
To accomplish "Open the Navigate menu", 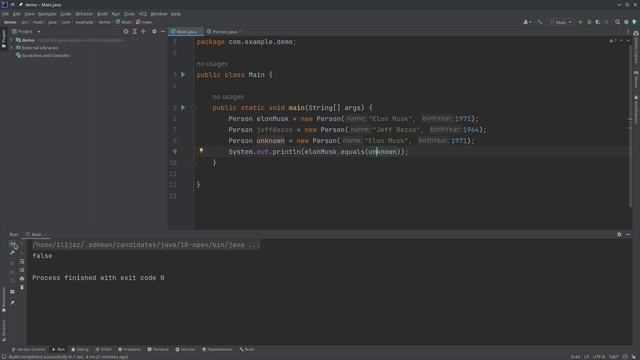I will [47, 14].
